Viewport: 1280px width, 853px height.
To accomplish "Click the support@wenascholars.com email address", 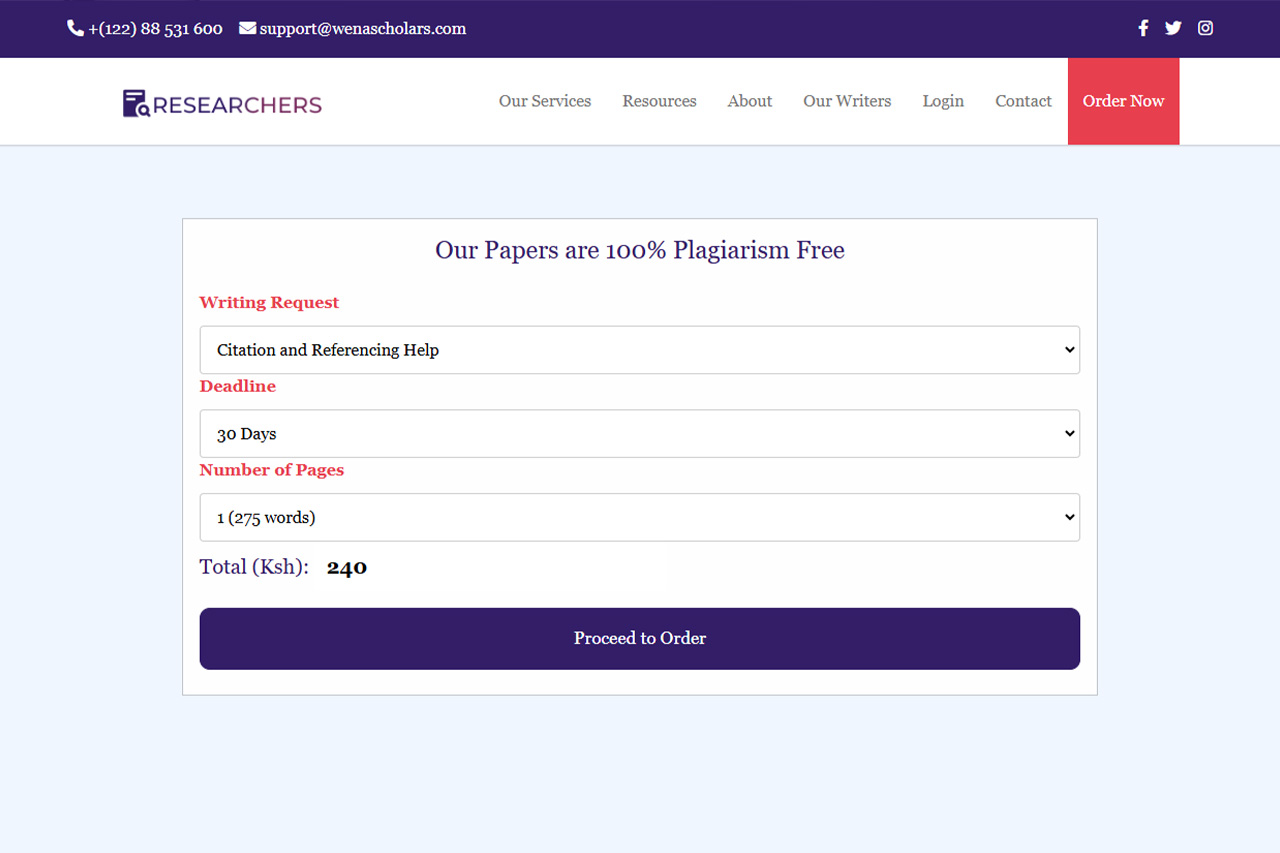I will coord(362,29).
